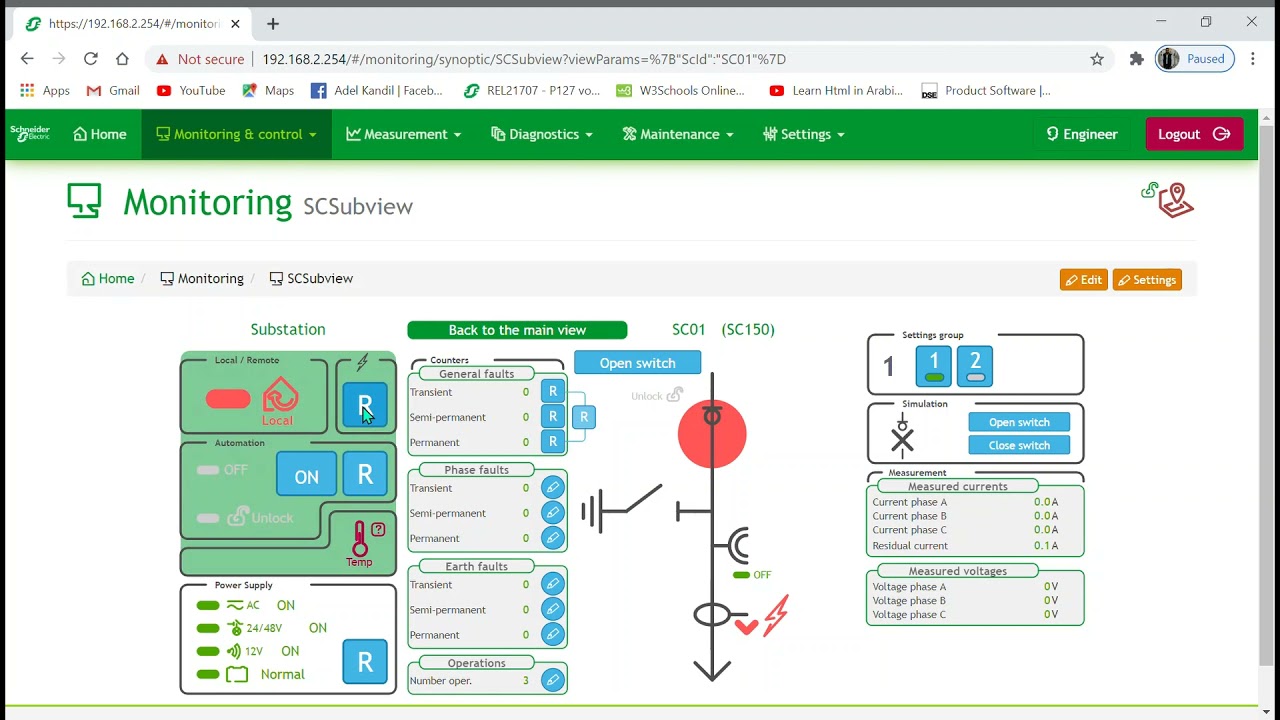Click Simulation Open switch button
1280x720 pixels.
(1019, 422)
